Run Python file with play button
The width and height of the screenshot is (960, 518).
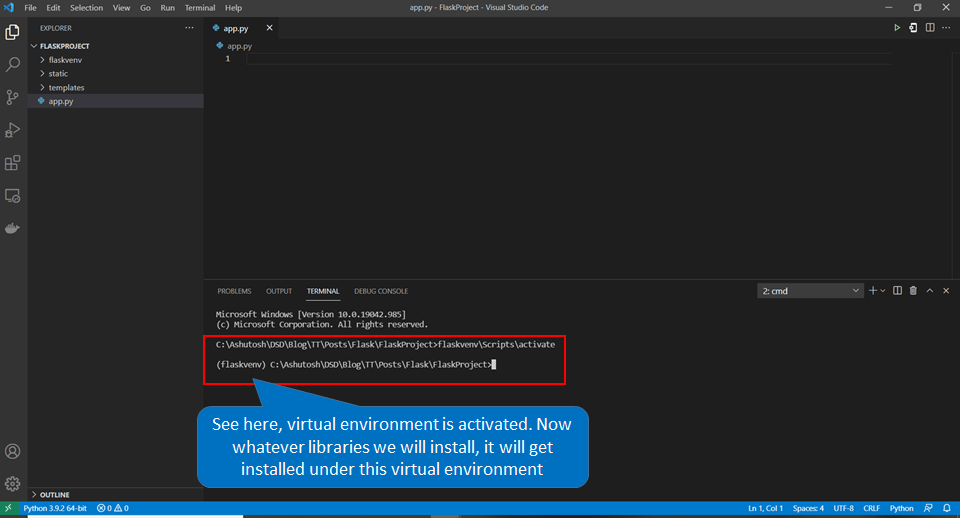click(x=897, y=28)
